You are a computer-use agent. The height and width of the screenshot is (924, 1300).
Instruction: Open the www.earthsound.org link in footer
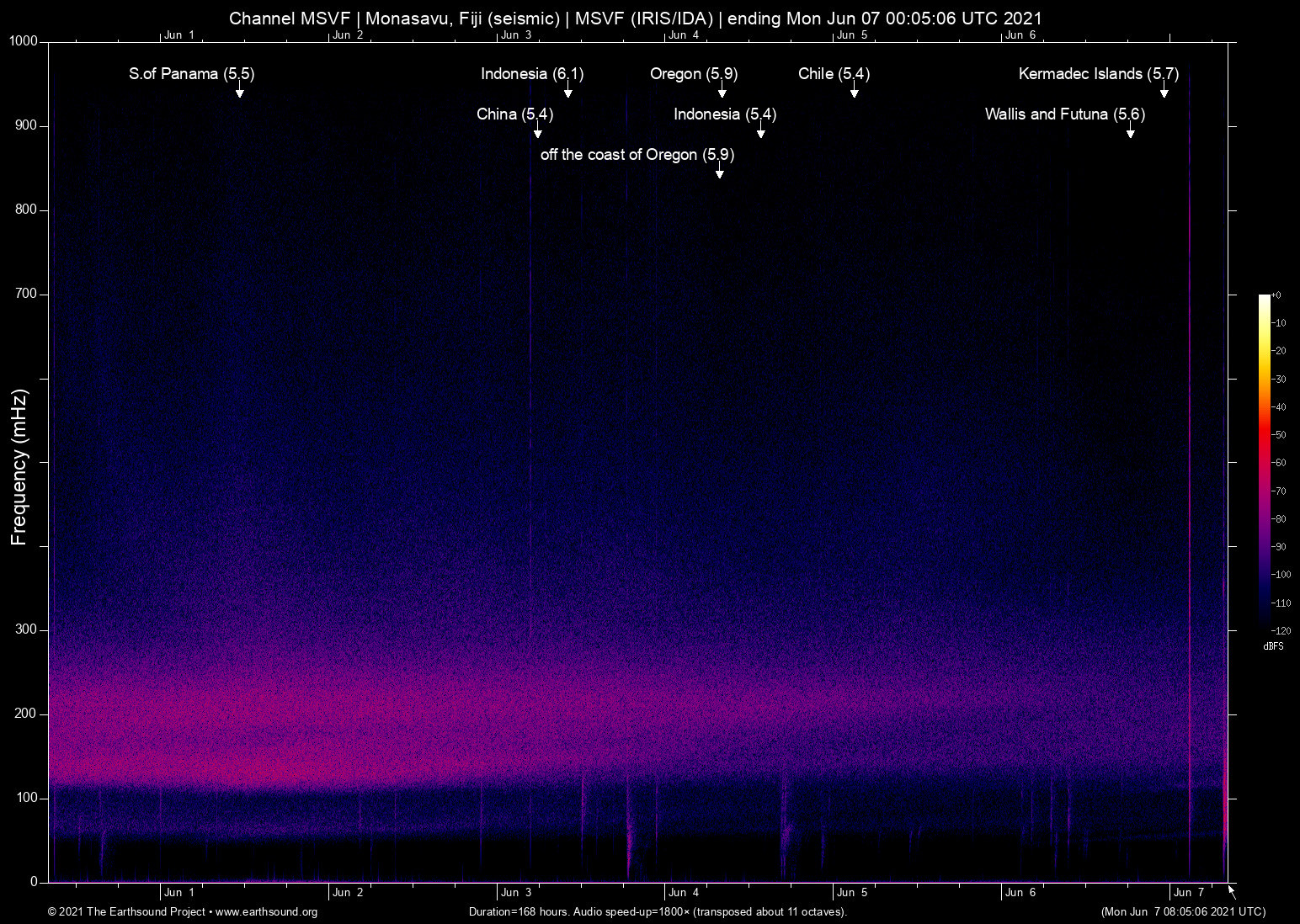pyautogui.click(x=266, y=912)
